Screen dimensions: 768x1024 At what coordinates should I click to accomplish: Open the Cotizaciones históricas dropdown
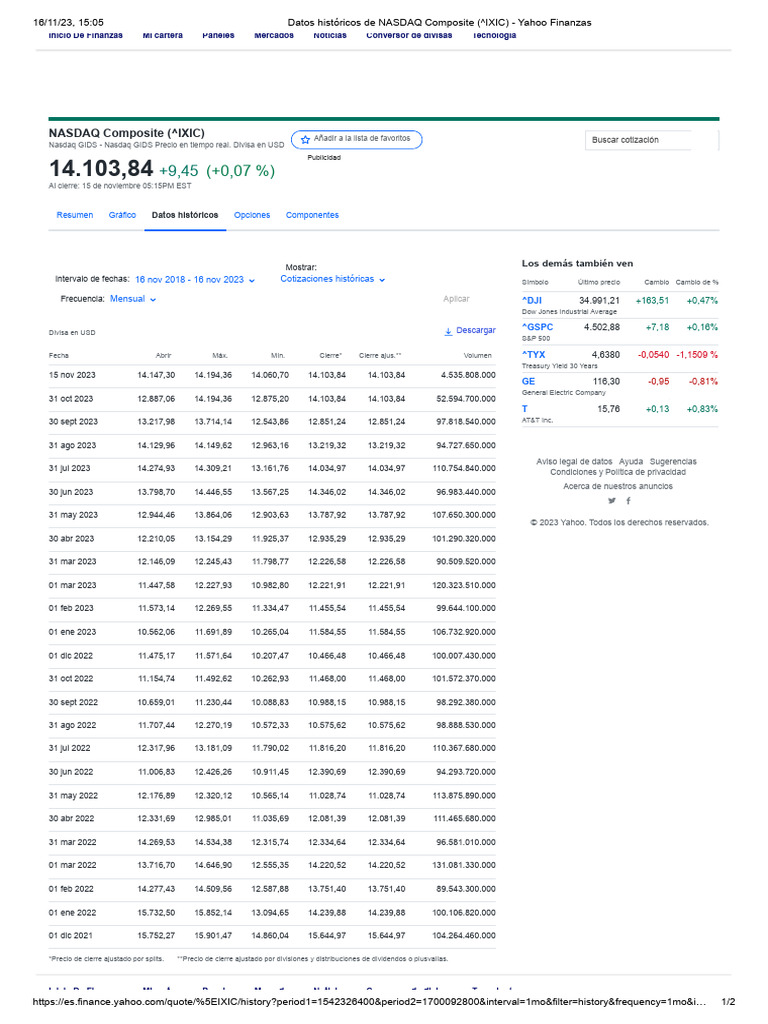click(332, 279)
